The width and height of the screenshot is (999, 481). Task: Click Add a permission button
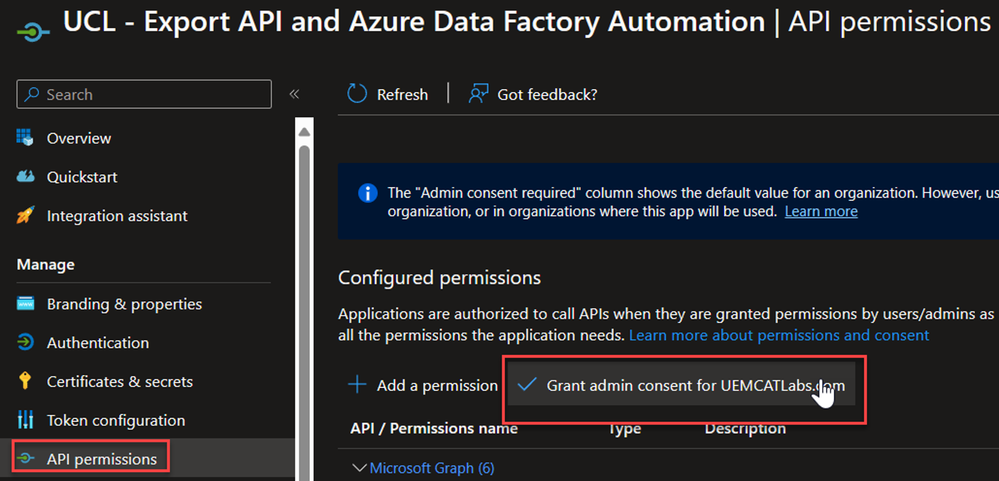tap(422, 385)
